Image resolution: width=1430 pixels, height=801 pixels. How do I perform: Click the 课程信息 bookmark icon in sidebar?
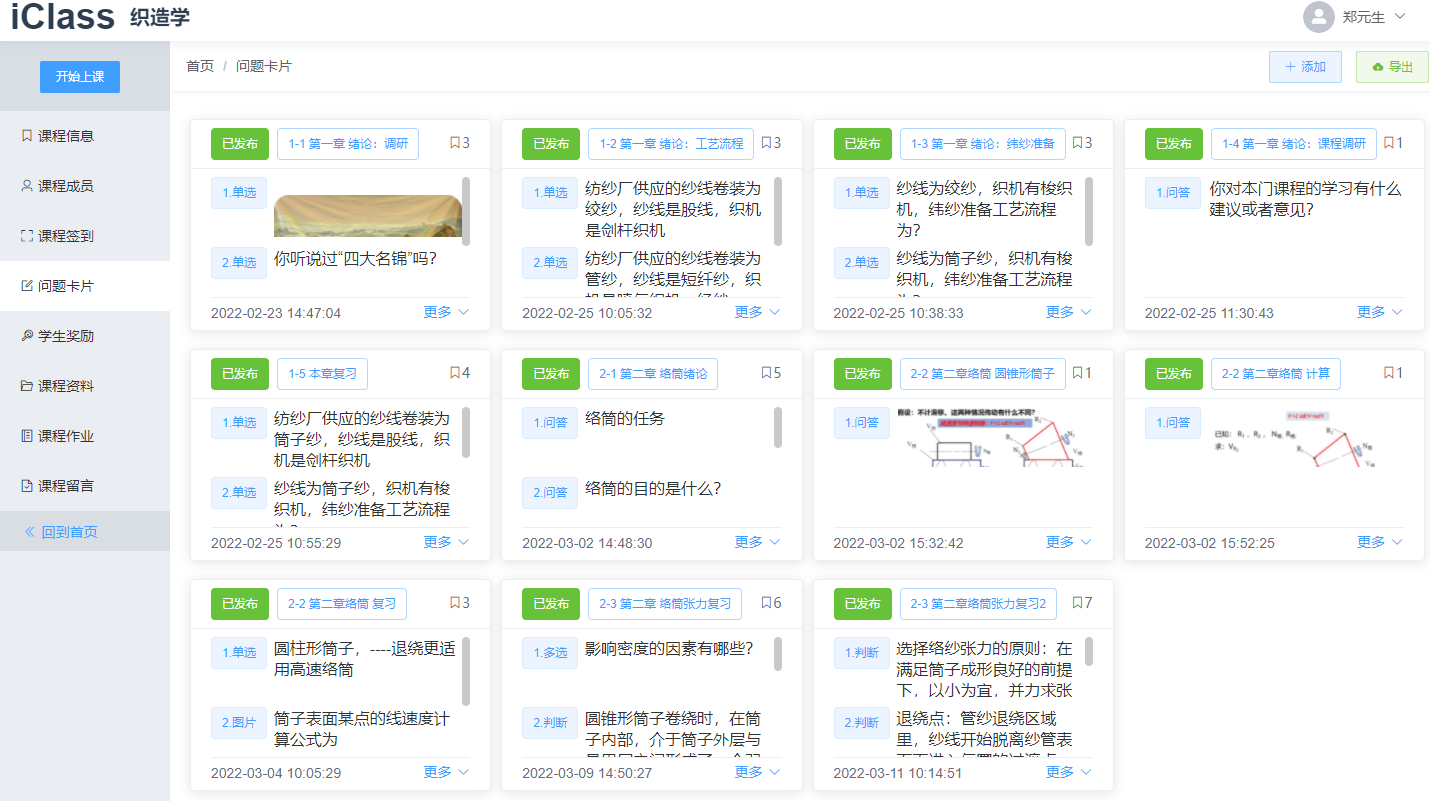point(27,136)
